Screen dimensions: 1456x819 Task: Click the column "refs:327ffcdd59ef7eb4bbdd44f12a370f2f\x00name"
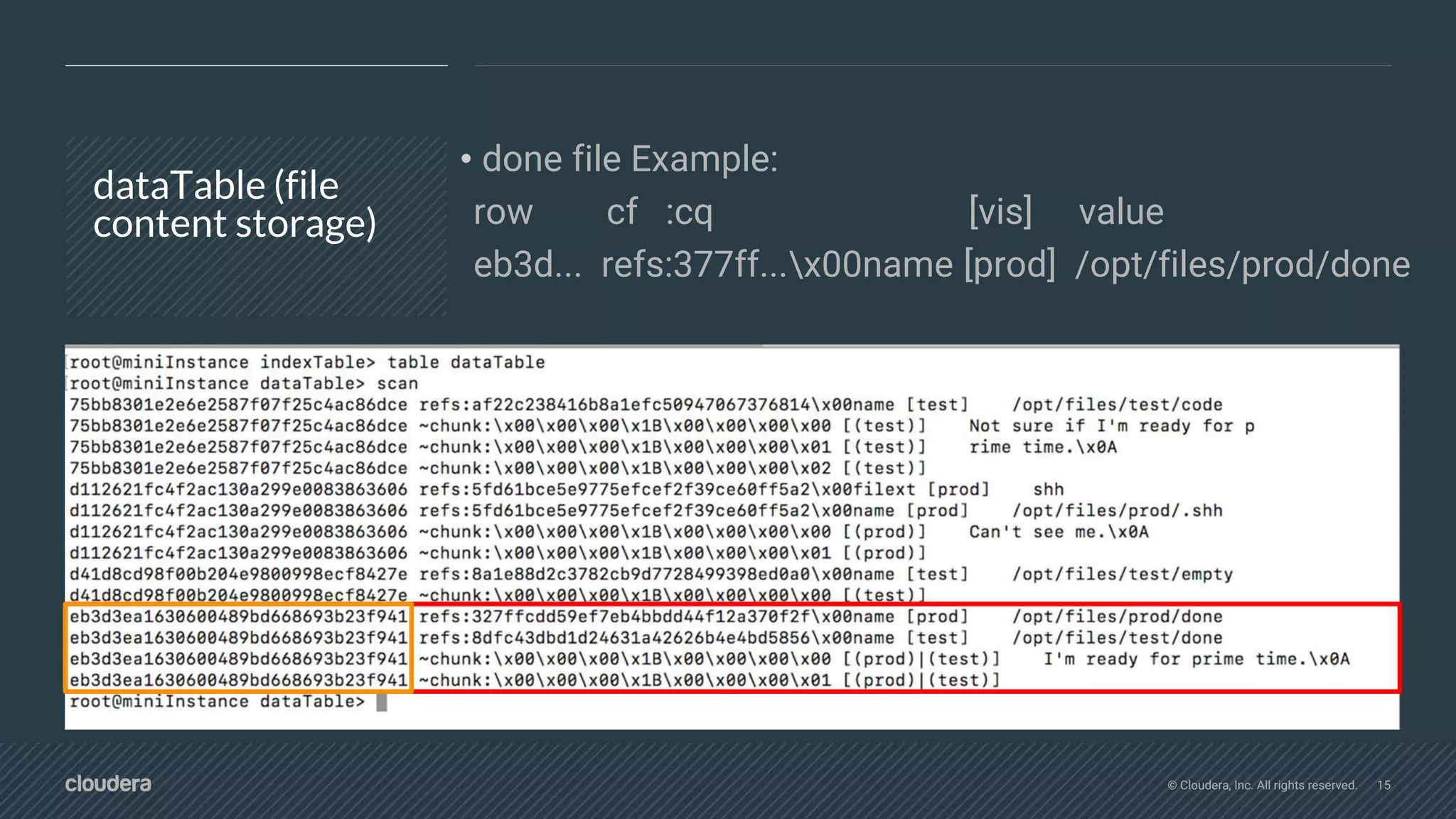coord(656,617)
